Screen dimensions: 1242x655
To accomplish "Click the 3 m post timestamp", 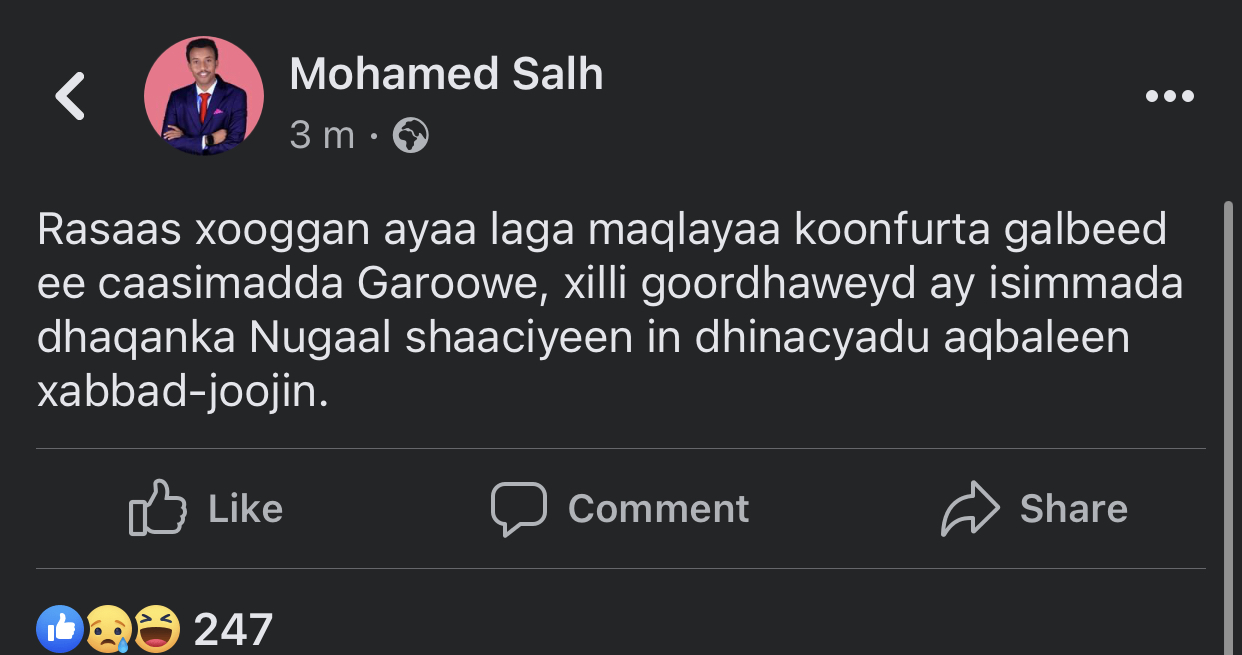I will click(x=322, y=135).
